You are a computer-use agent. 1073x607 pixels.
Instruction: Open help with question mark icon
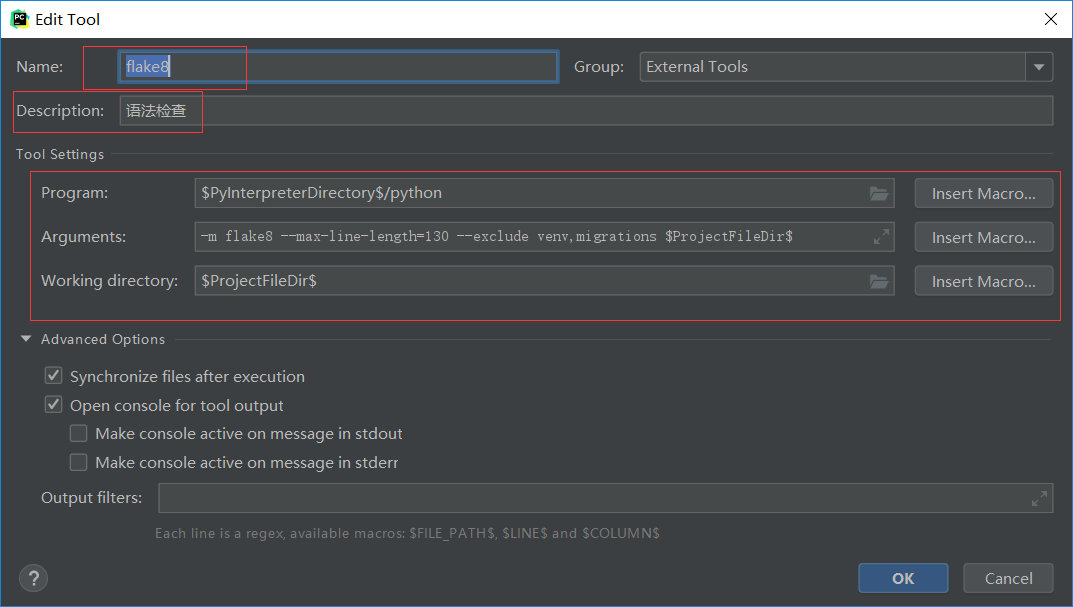34,578
